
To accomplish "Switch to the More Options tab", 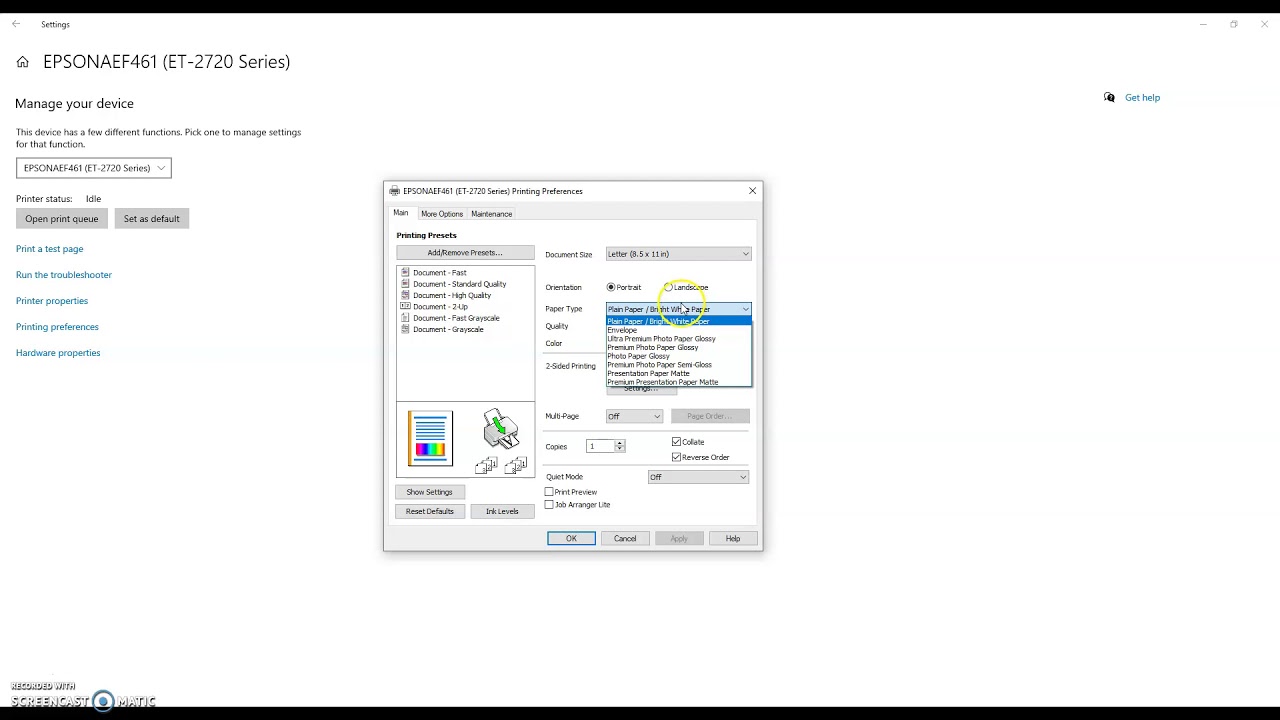I will tap(442, 214).
